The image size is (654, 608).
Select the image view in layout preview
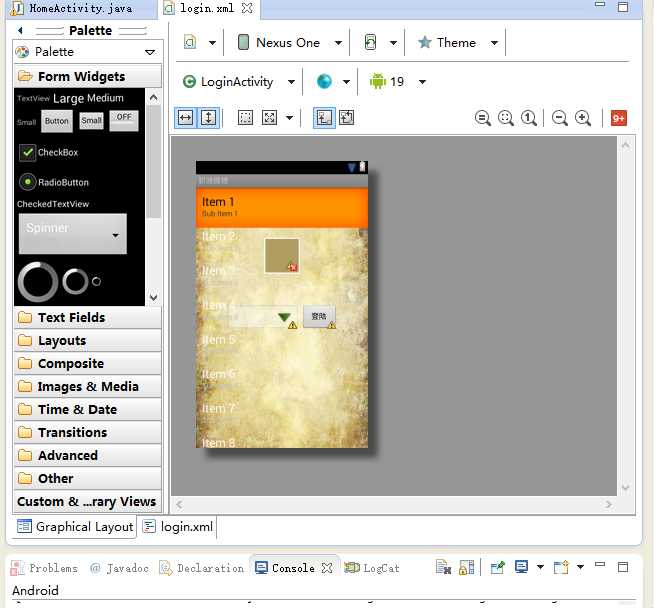tap(282, 256)
